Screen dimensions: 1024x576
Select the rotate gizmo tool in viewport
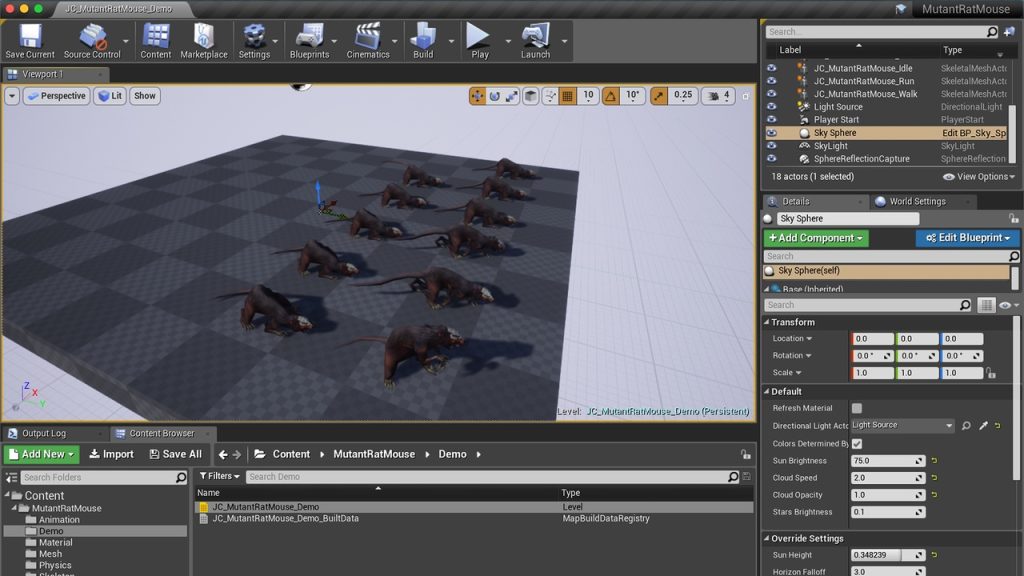pyautogui.click(x=494, y=96)
